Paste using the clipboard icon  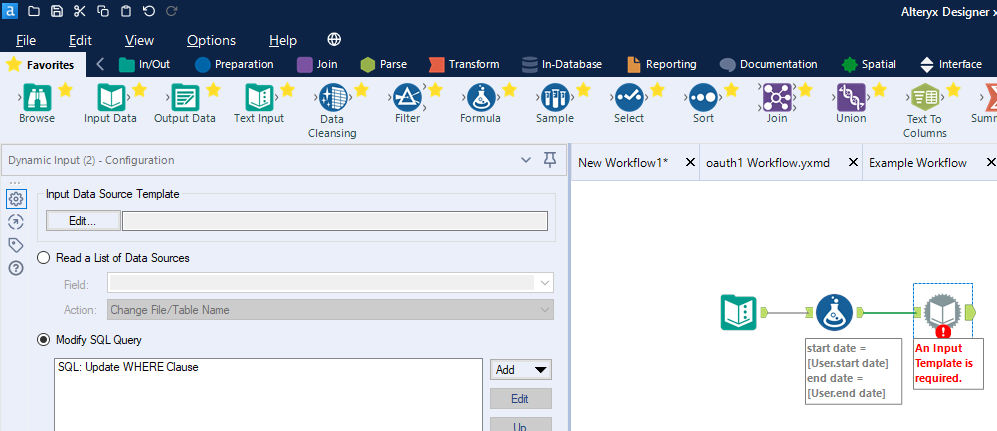click(x=126, y=11)
